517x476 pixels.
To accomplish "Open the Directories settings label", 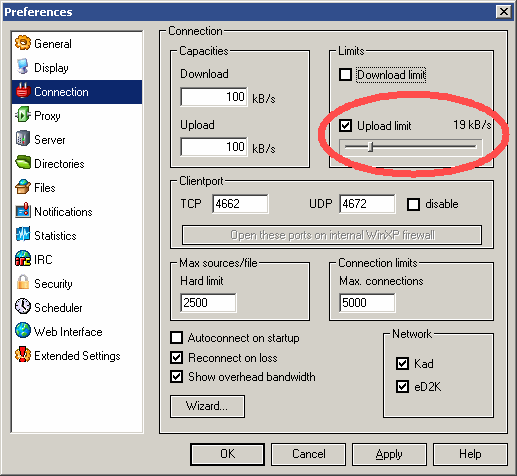I will 59,164.
